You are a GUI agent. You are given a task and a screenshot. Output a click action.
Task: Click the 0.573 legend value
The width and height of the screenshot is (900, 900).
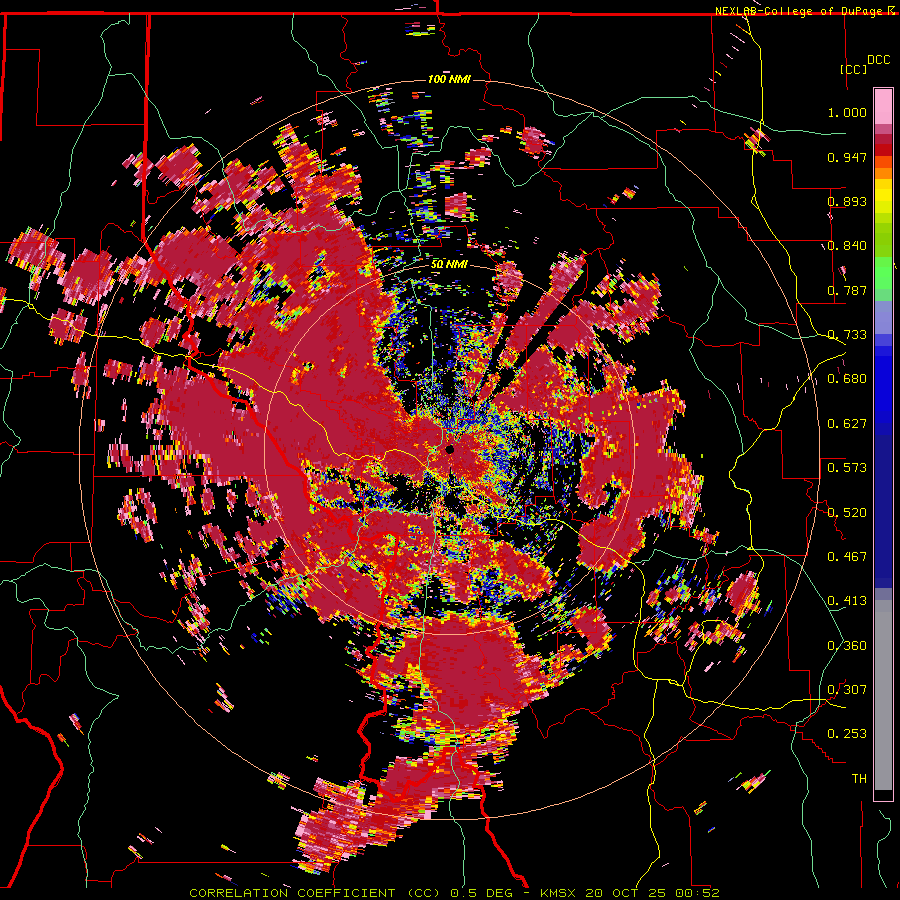(x=847, y=468)
